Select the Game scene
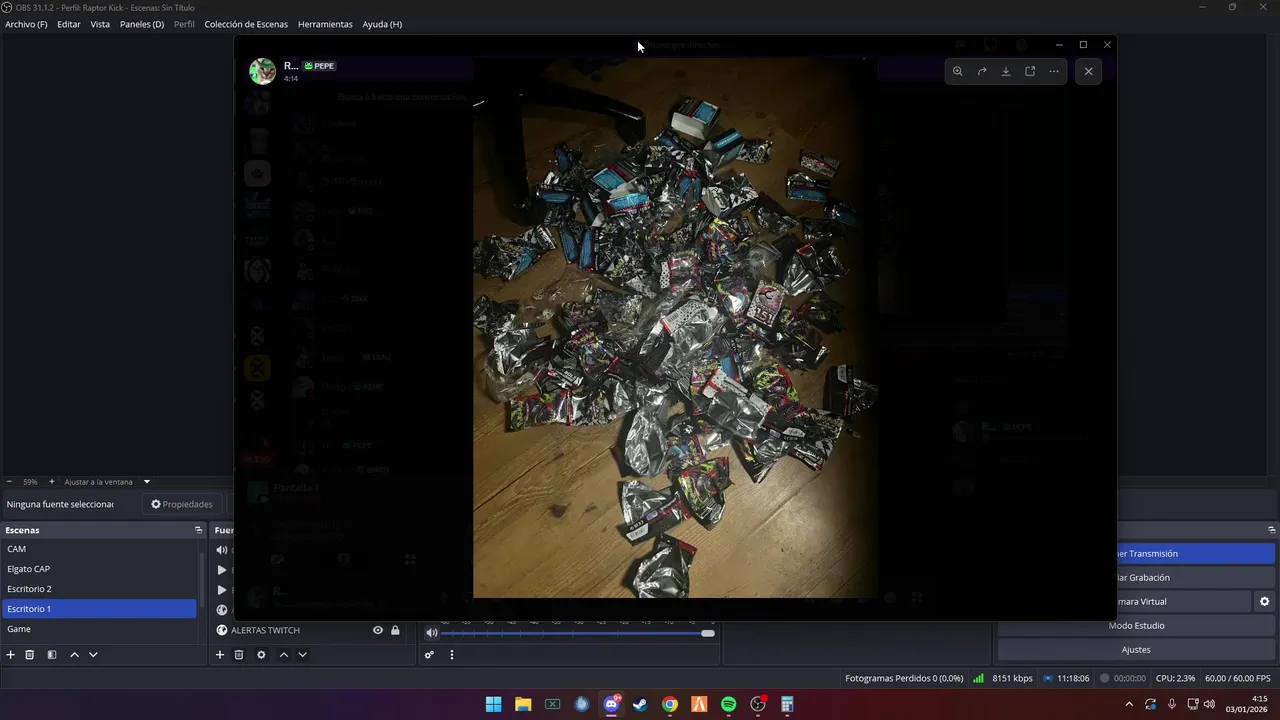 click(x=99, y=629)
